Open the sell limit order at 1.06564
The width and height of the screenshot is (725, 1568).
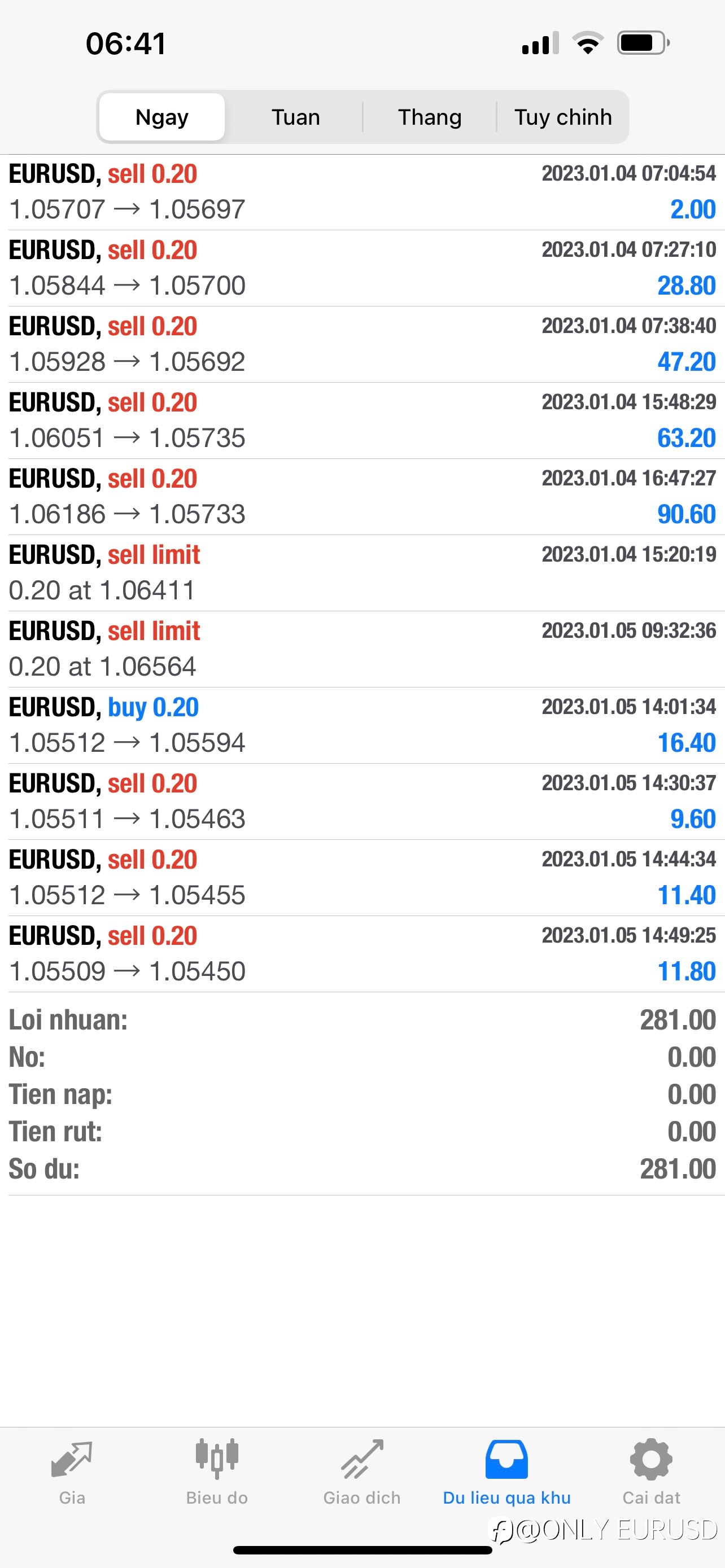point(362,650)
